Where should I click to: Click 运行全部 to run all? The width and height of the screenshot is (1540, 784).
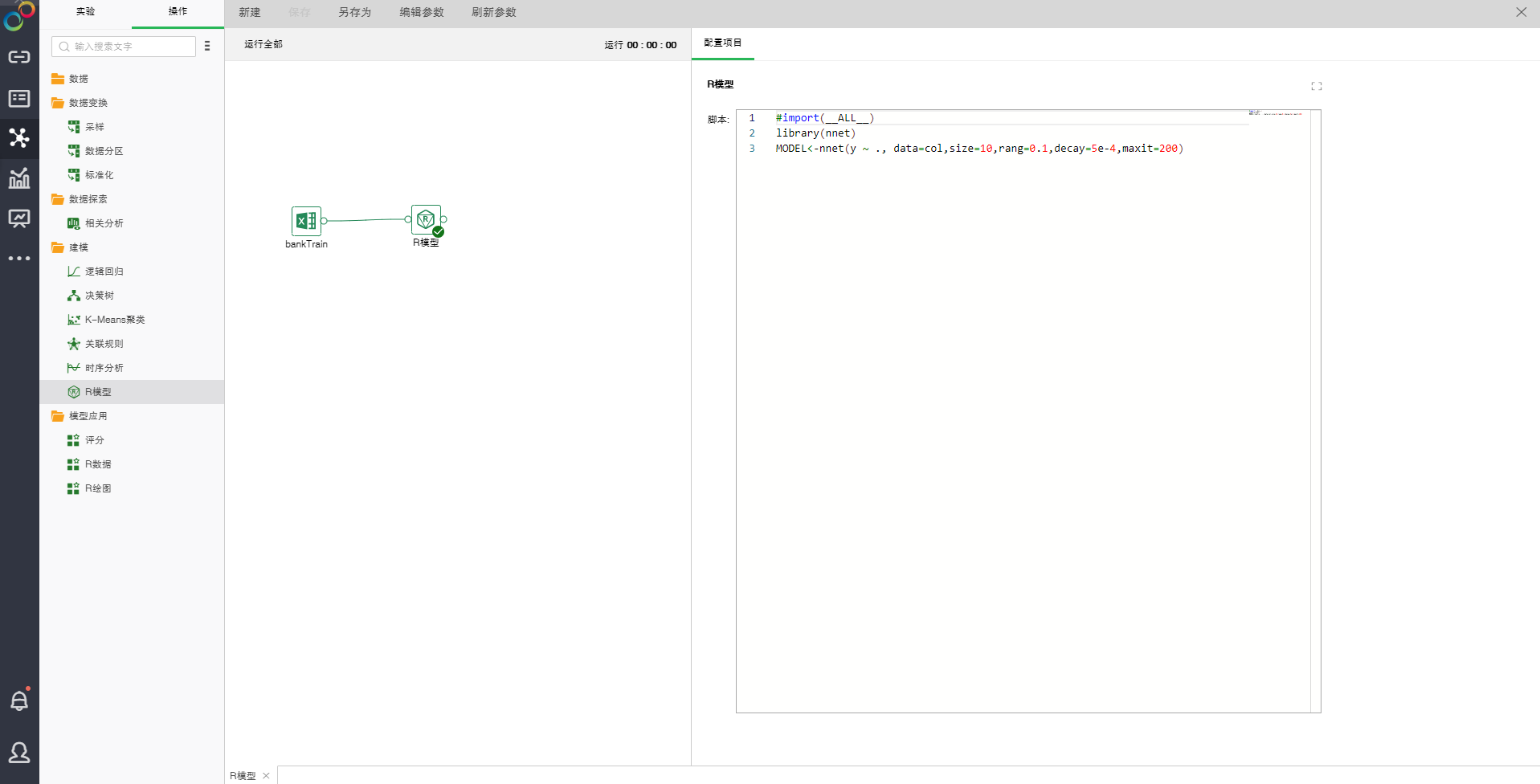pos(263,45)
